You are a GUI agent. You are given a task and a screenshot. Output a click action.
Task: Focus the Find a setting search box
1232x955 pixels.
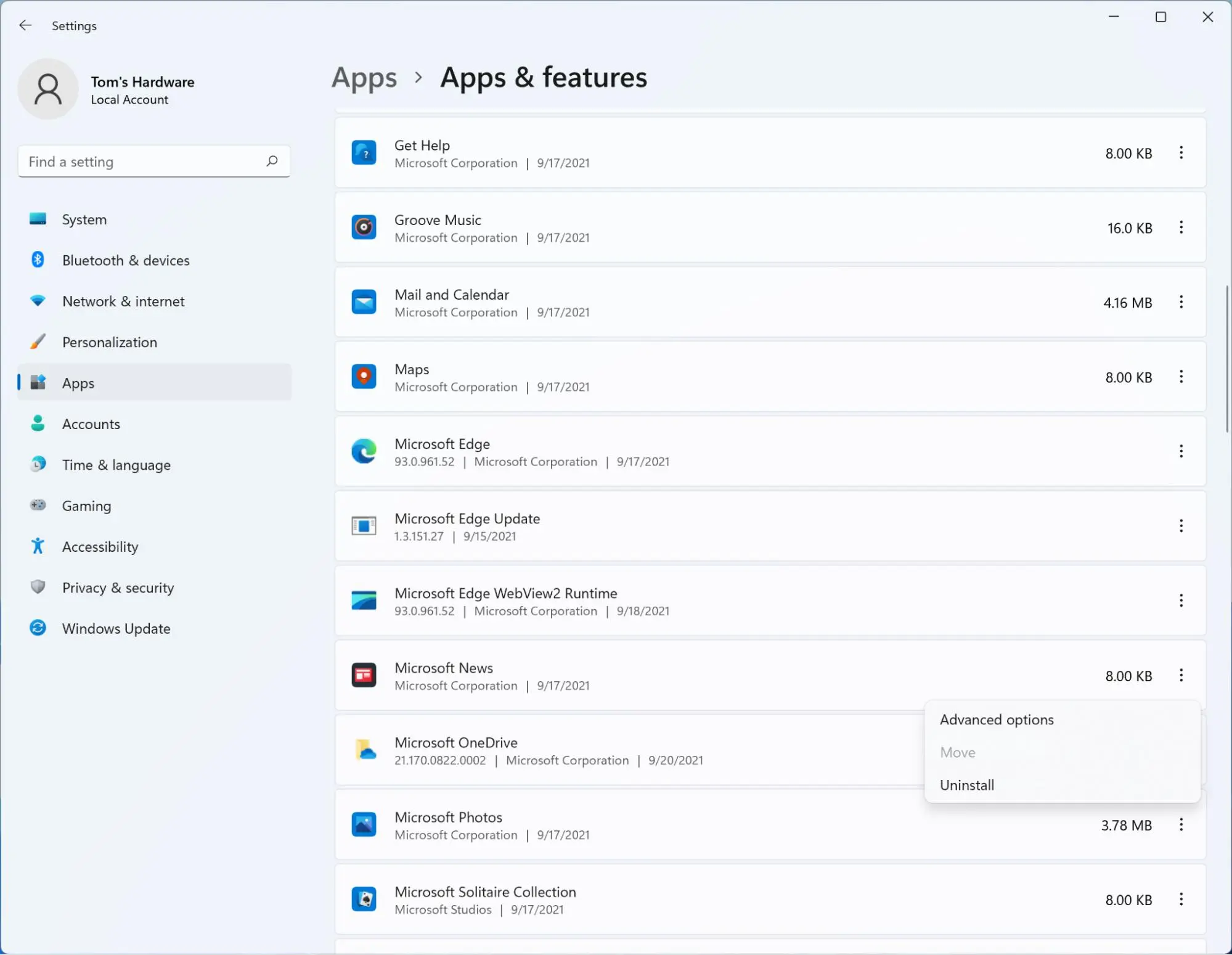click(154, 162)
